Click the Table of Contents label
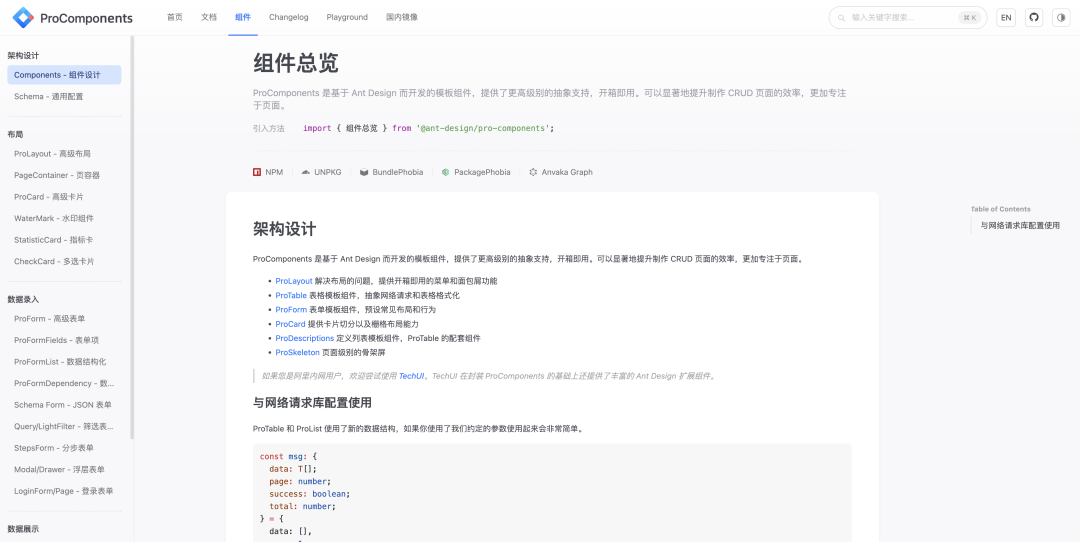This screenshot has width=1080, height=542. pos(1001,209)
